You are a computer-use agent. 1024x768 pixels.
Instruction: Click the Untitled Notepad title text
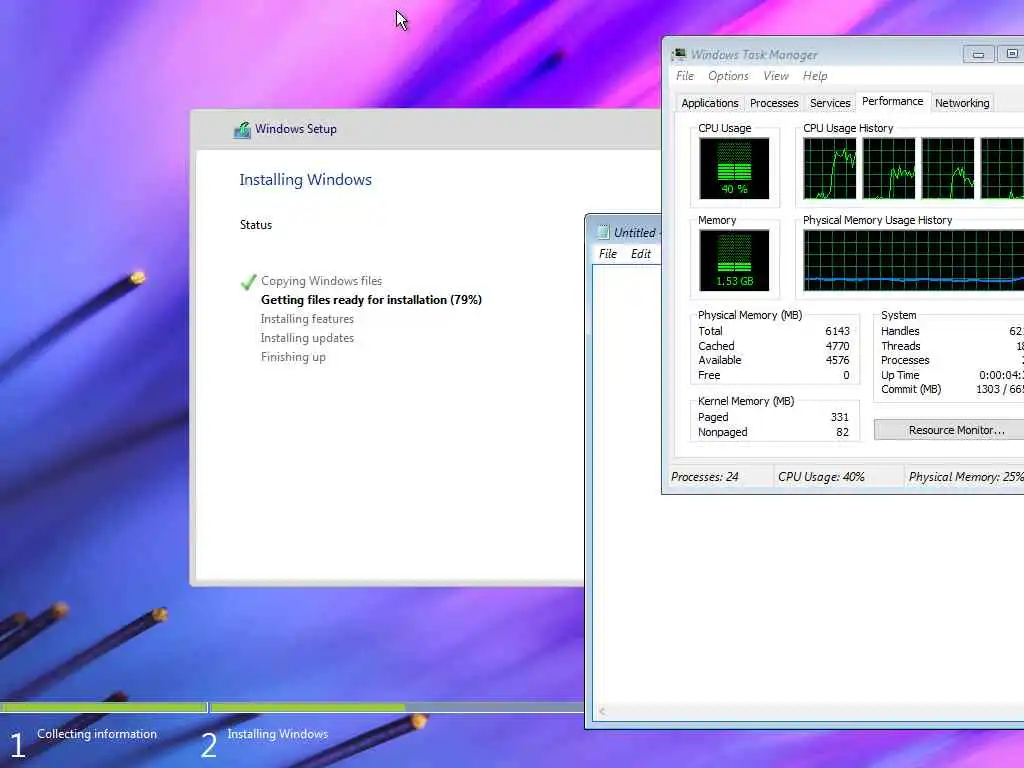tap(637, 232)
